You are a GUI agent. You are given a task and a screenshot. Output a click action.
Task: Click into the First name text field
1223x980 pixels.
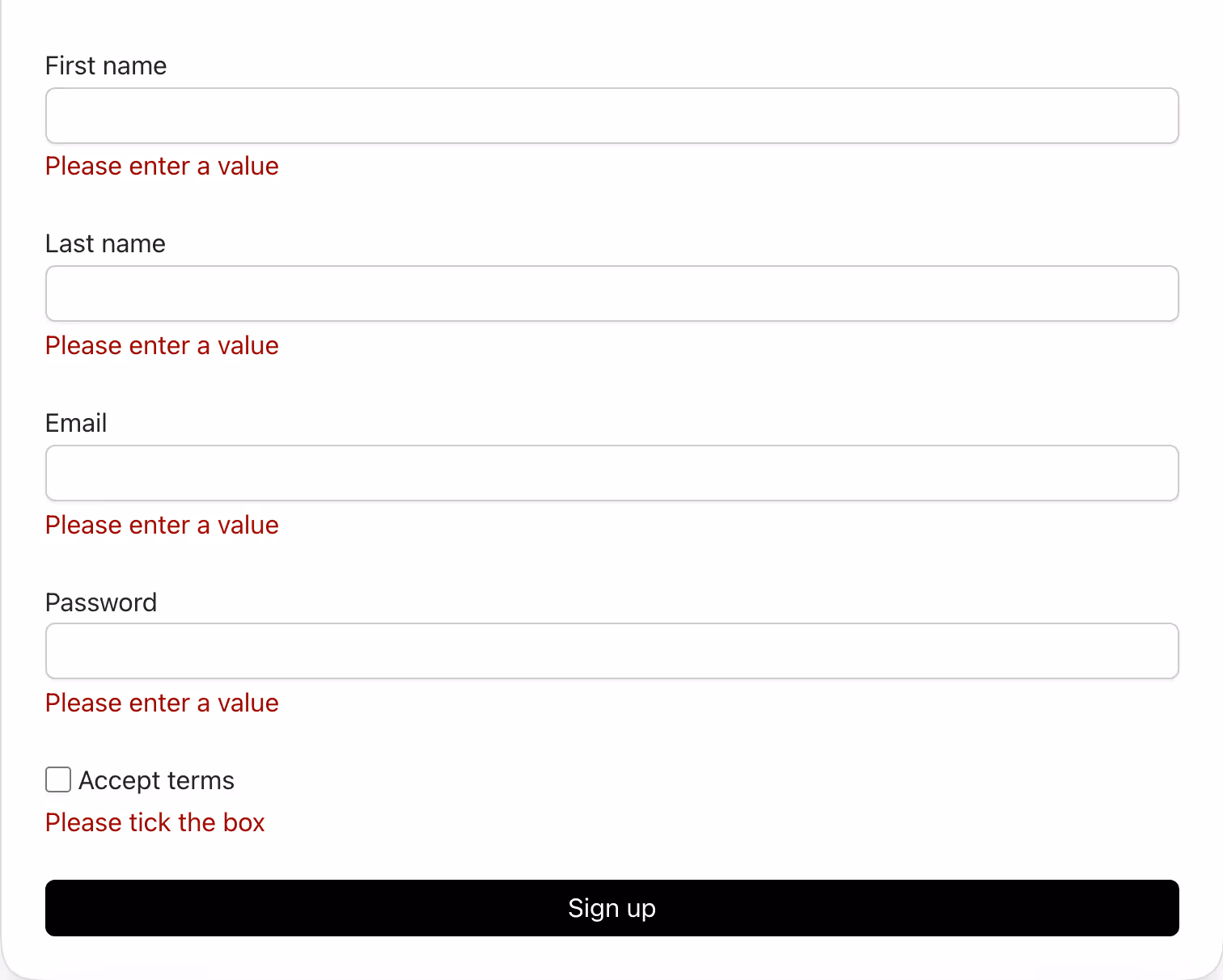click(611, 116)
